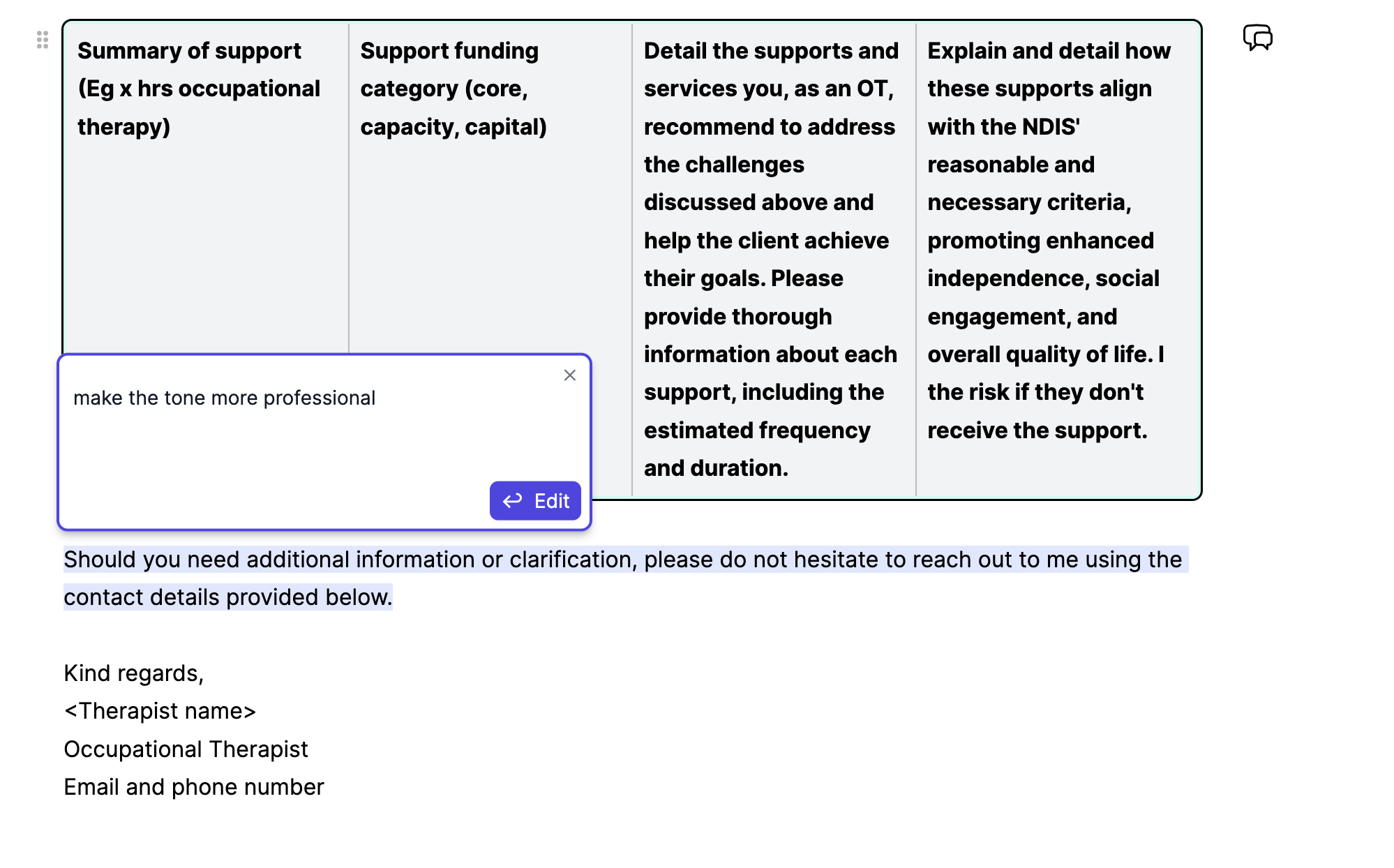
Task: Close the AI edit prompt popup
Action: (569, 375)
